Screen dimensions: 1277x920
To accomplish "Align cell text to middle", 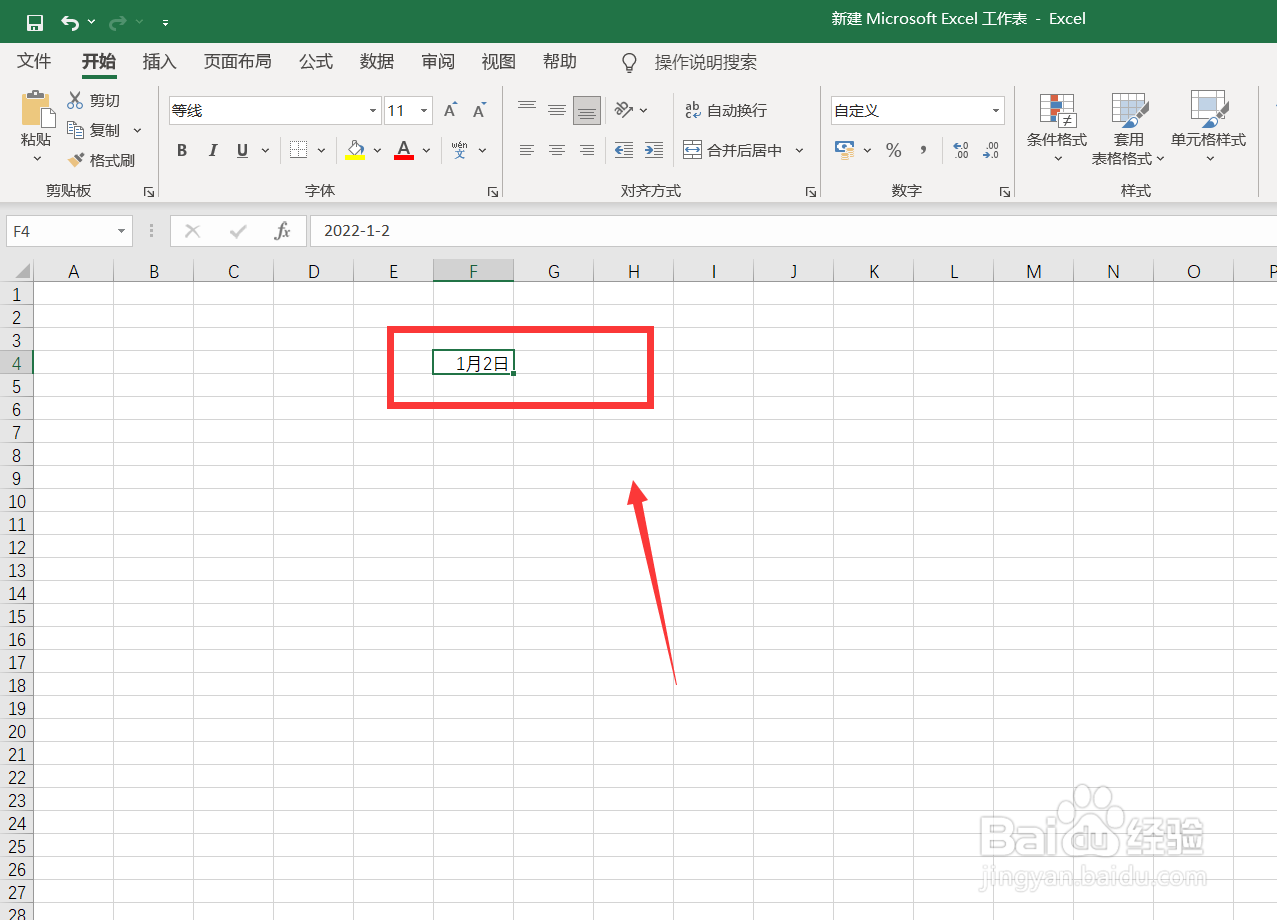I will (x=557, y=111).
